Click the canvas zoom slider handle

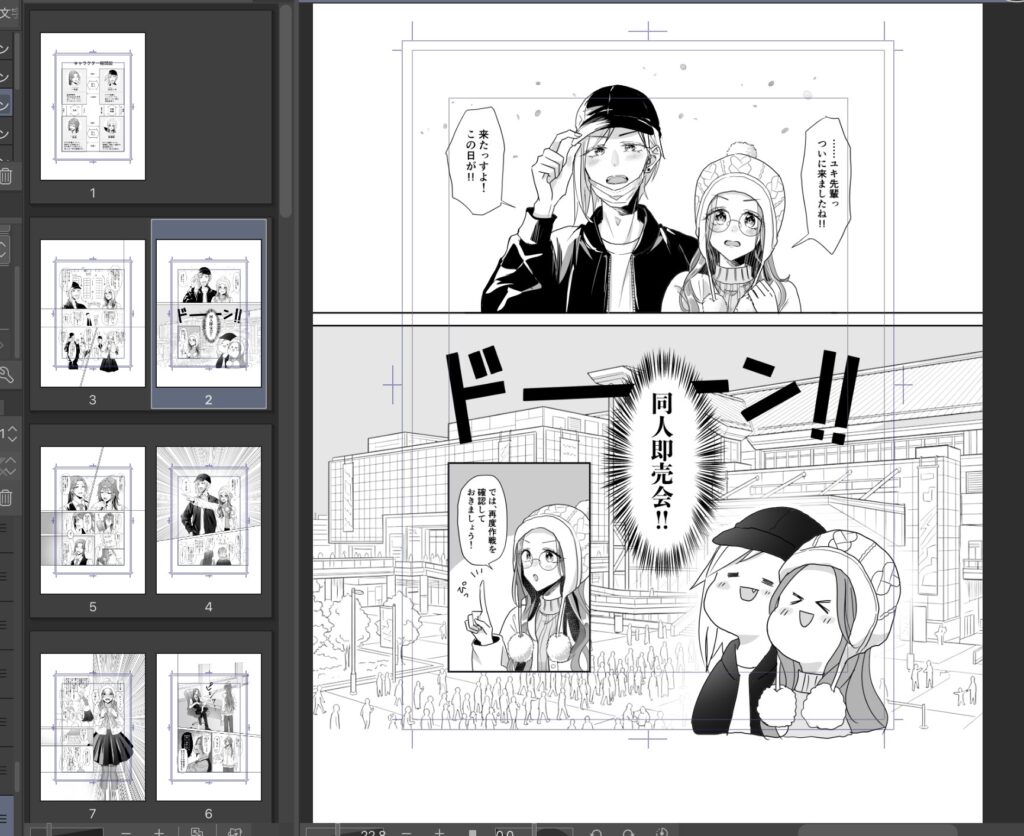tap(473, 831)
